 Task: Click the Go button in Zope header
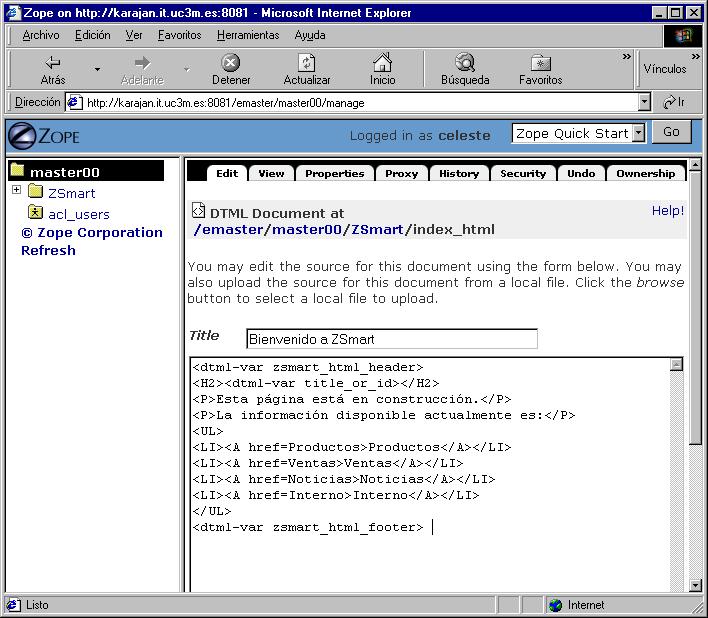[x=671, y=132]
